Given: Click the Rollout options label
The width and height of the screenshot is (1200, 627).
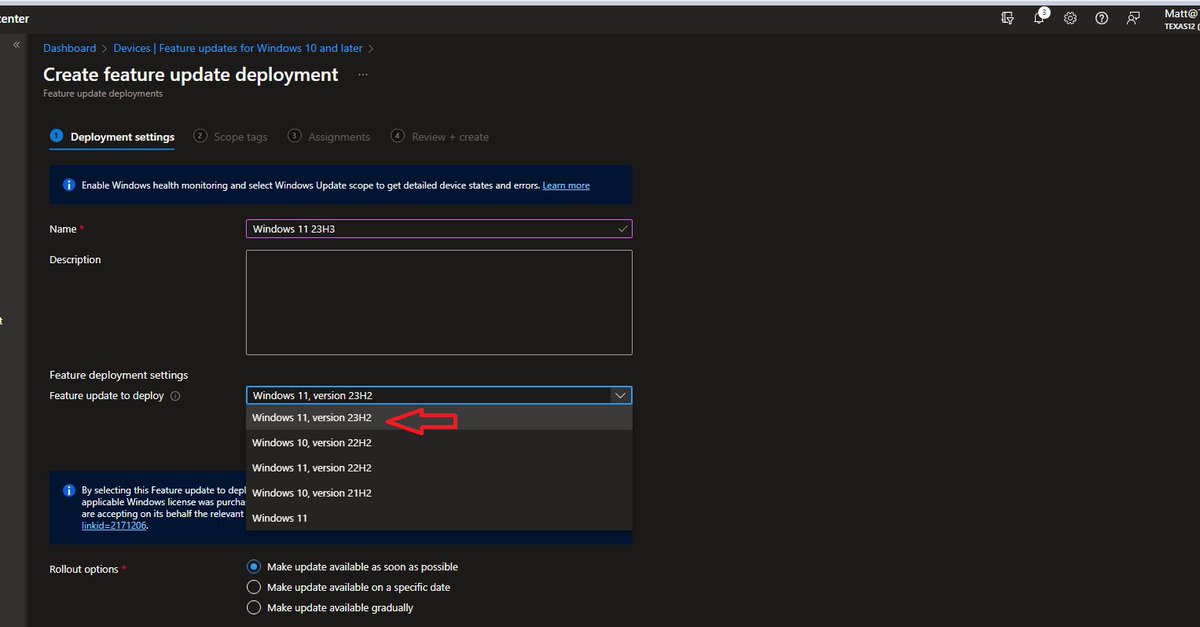Looking at the screenshot, I should click(x=85, y=569).
